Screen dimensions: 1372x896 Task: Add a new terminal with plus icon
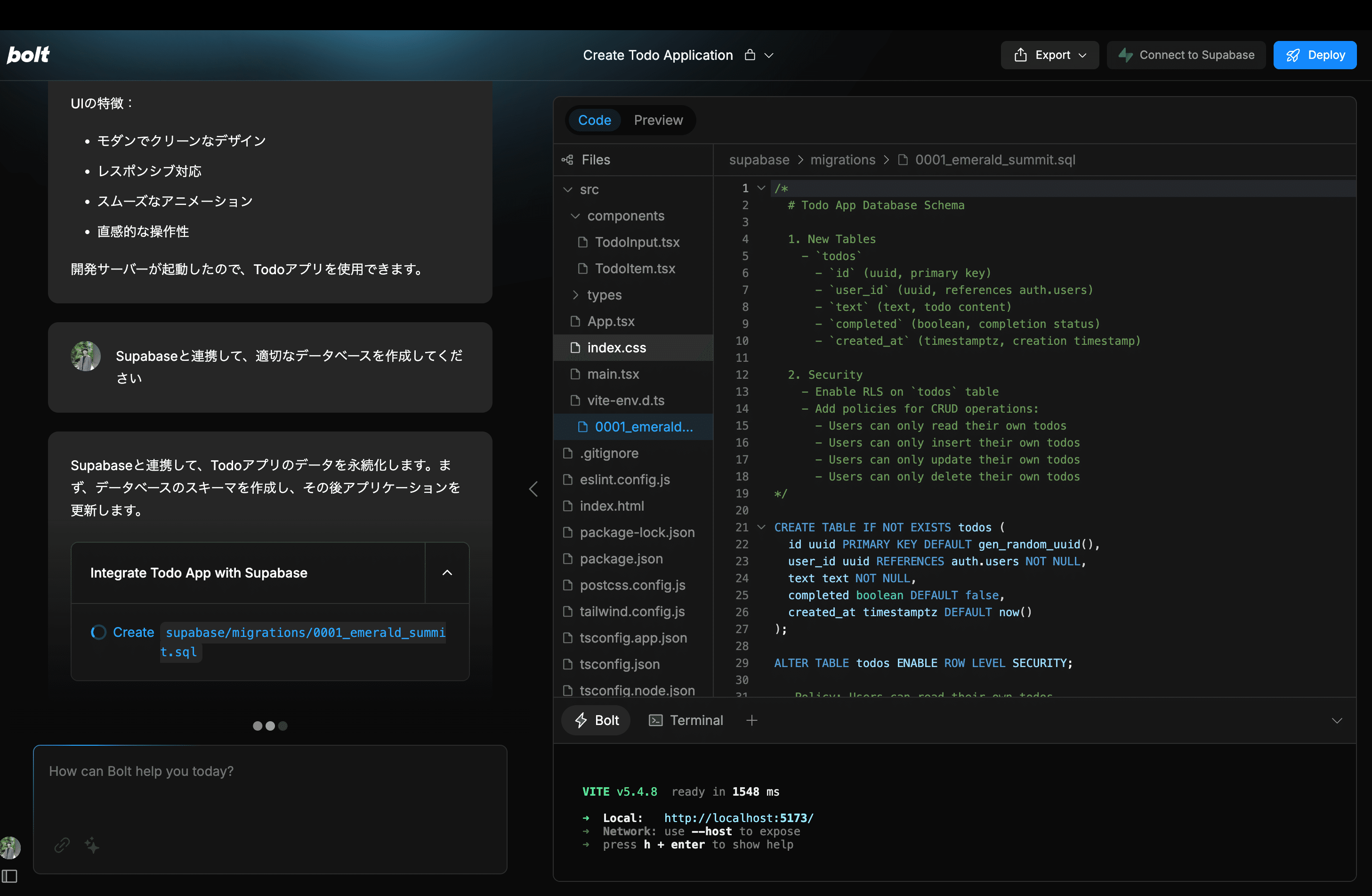[x=752, y=720]
